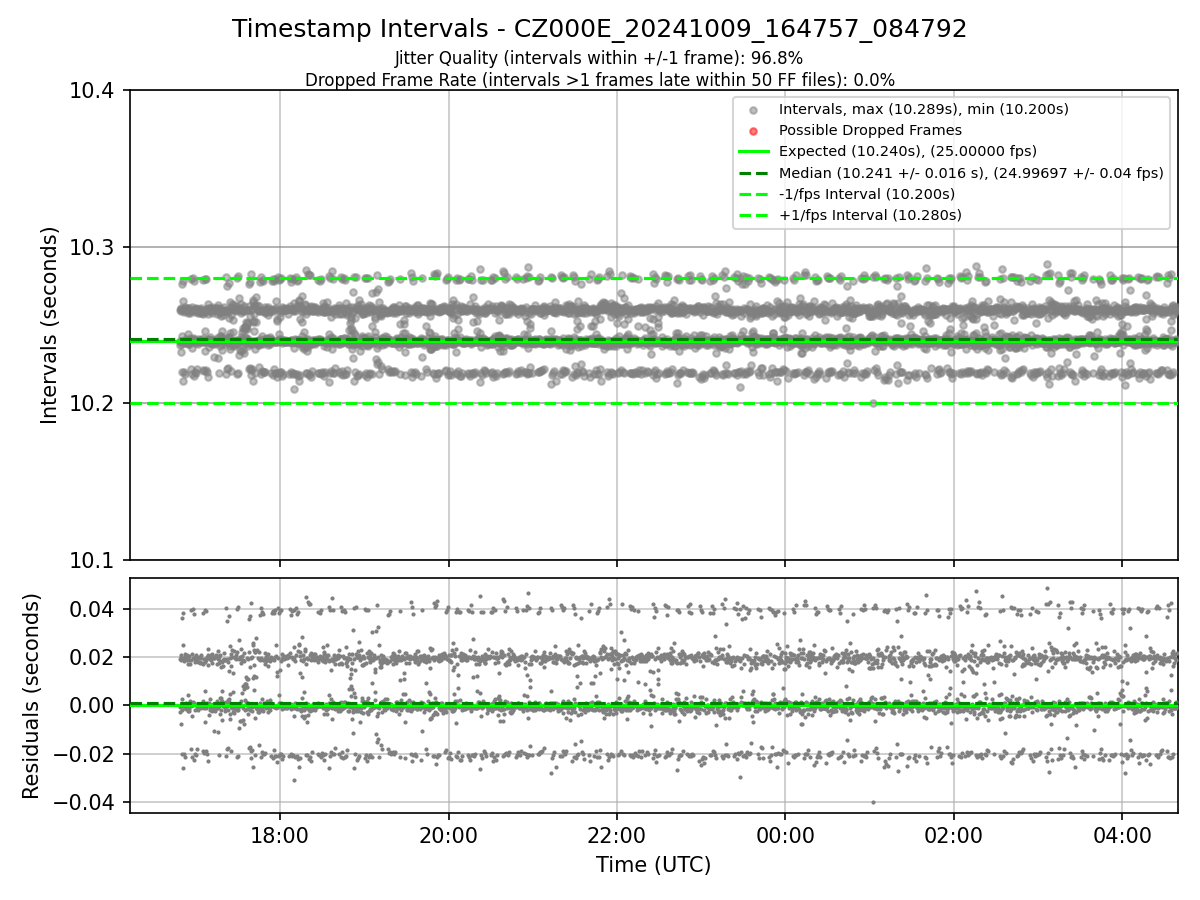Viewport: 1200px width, 900px height.
Task: Click the 'Jitter Quality' 96.8% subtitle line
Action: point(599,59)
